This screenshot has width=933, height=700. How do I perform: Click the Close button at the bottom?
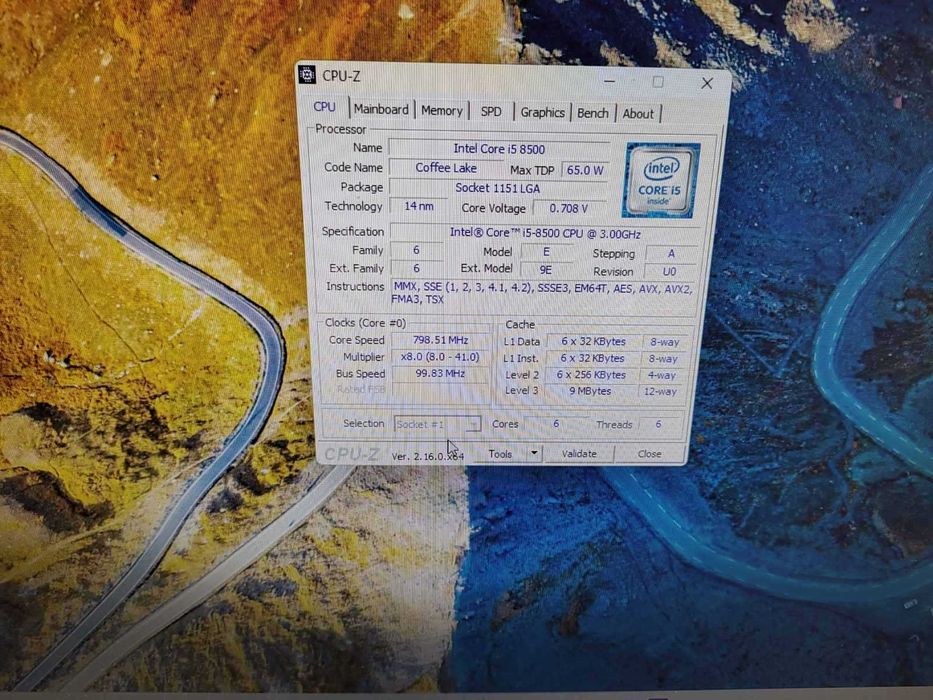649,454
